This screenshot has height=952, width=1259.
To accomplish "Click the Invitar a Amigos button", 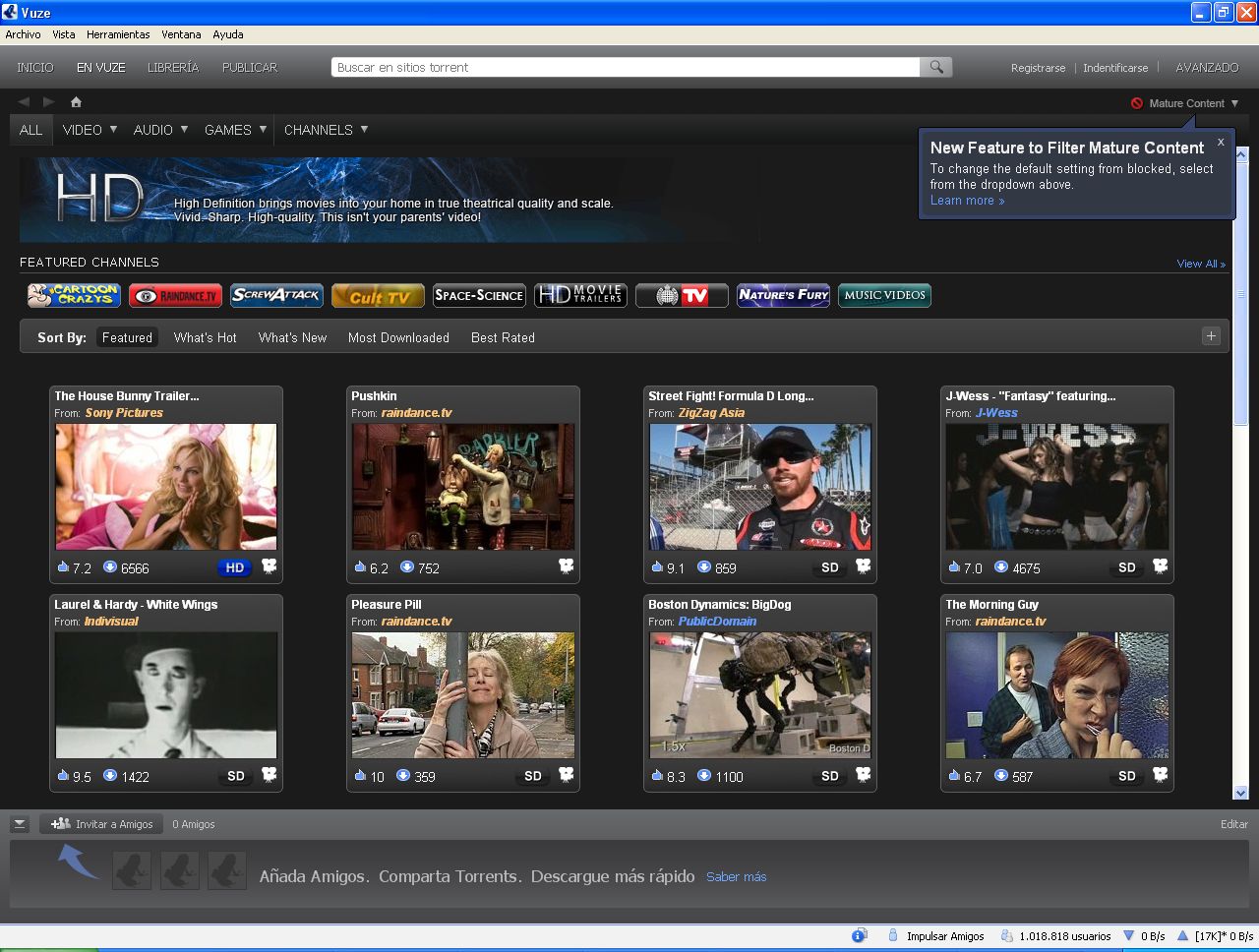I will (102, 824).
